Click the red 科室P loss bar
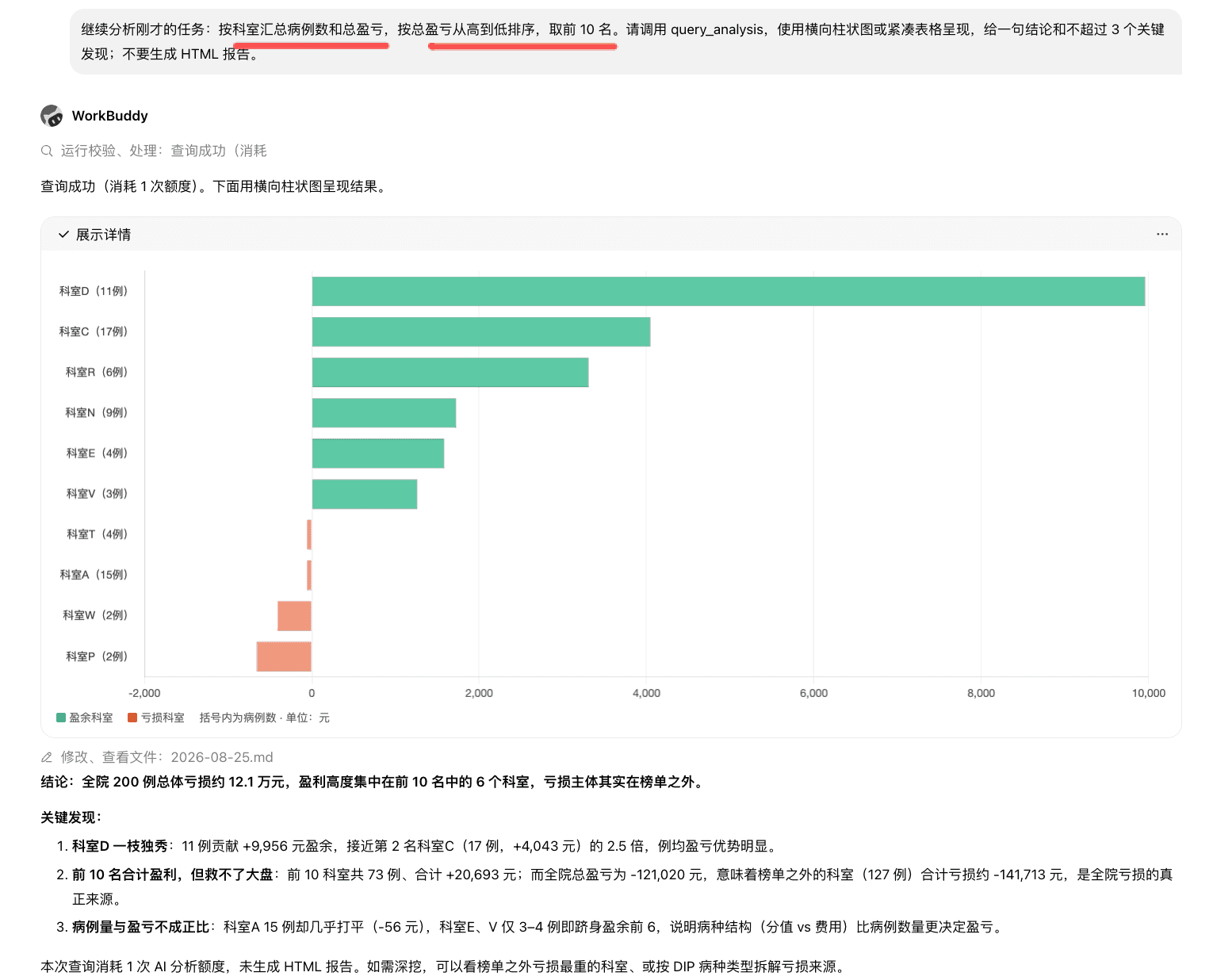The image size is (1213, 980). (284, 657)
